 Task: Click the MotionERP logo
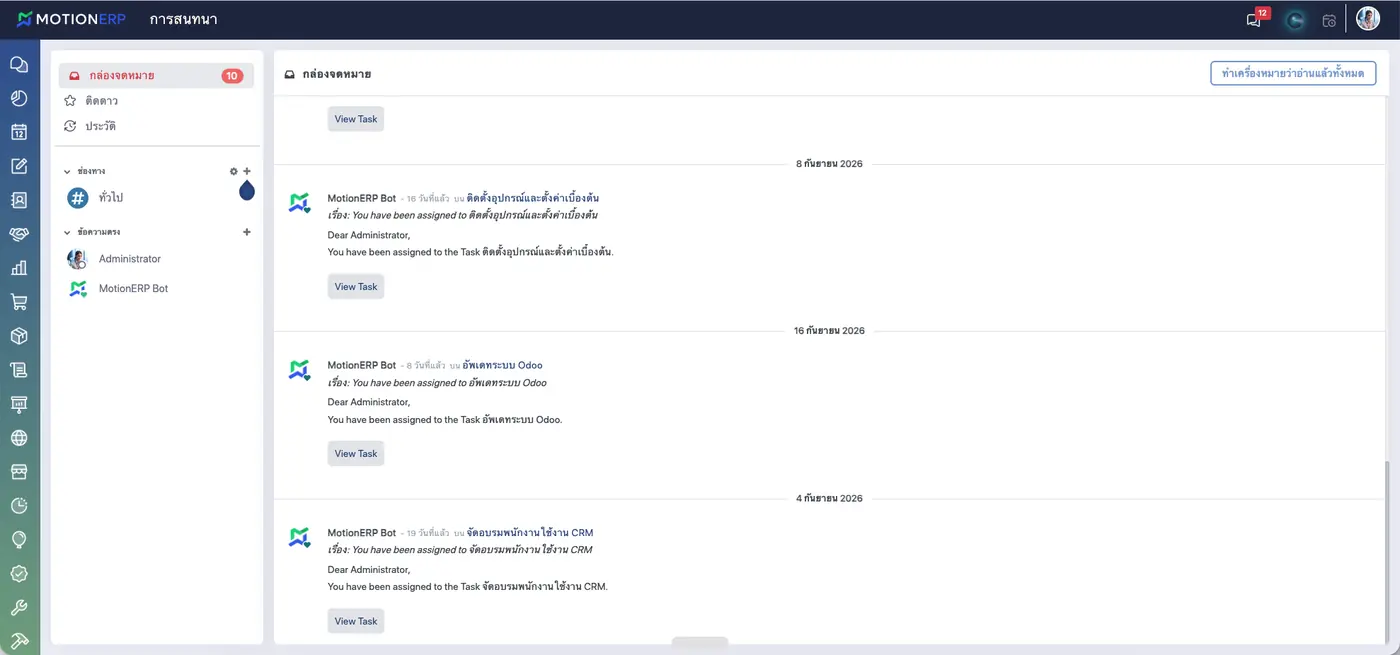click(71, 19)
